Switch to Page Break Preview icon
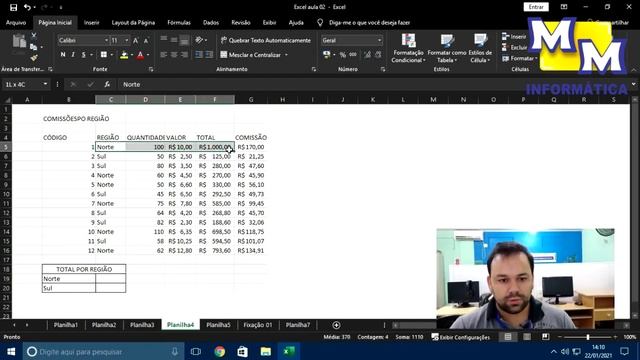 click(545, 337)
